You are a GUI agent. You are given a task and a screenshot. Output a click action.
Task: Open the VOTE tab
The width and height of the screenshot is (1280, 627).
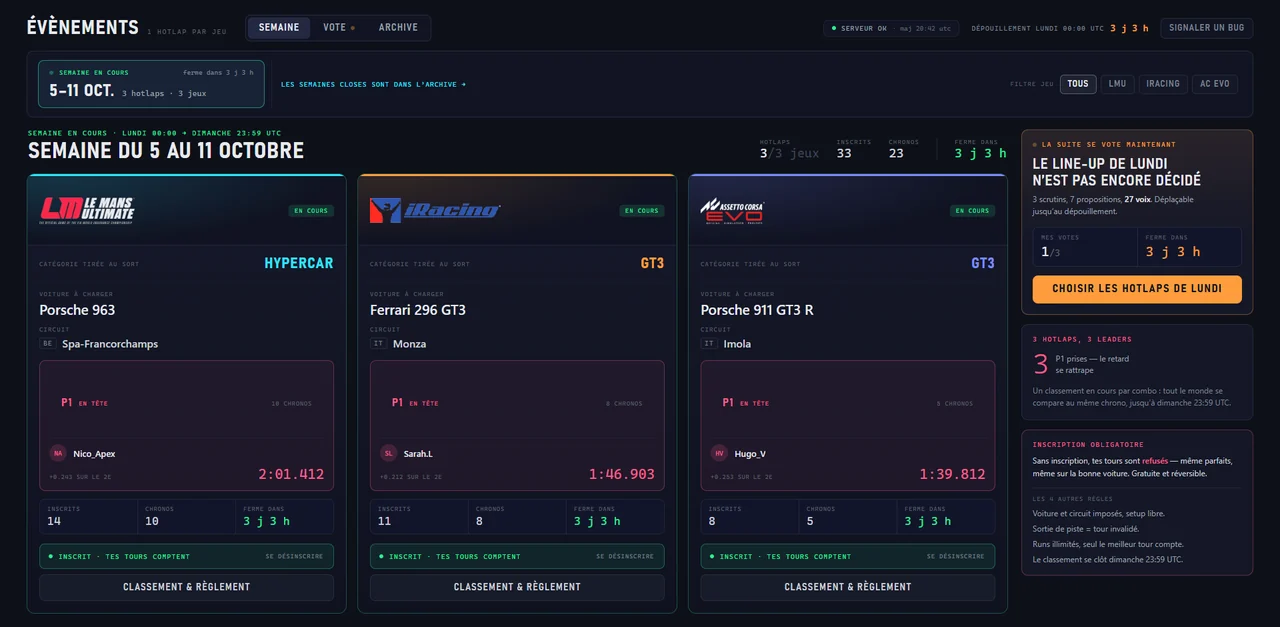(x=338, y=28)
